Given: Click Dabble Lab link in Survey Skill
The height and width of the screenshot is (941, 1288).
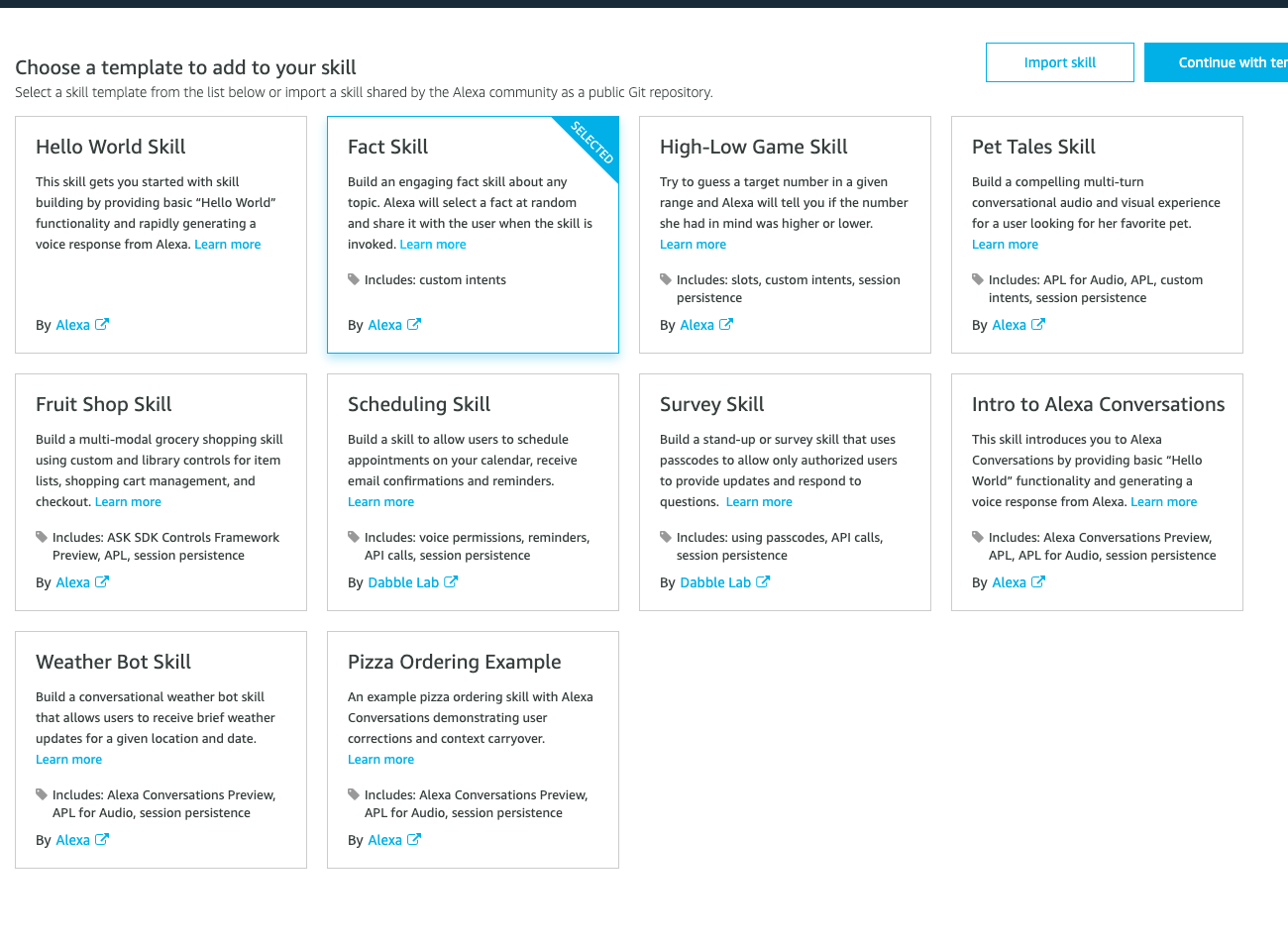Looking at the screenshot, I should point(715,582).
